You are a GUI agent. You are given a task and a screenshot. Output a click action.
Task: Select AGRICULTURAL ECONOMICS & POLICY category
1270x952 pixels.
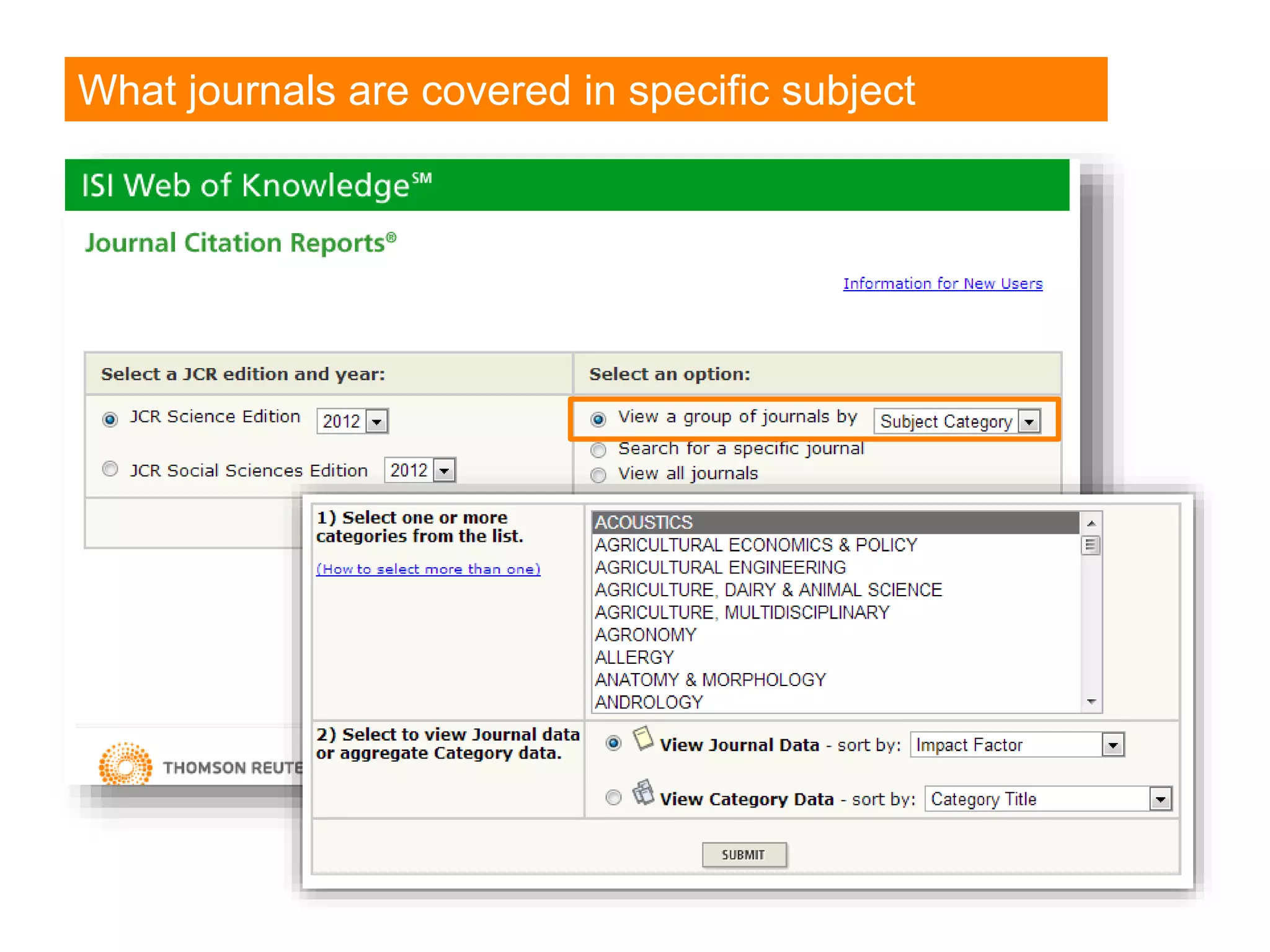pyautogui.click(x=835, y=545)
